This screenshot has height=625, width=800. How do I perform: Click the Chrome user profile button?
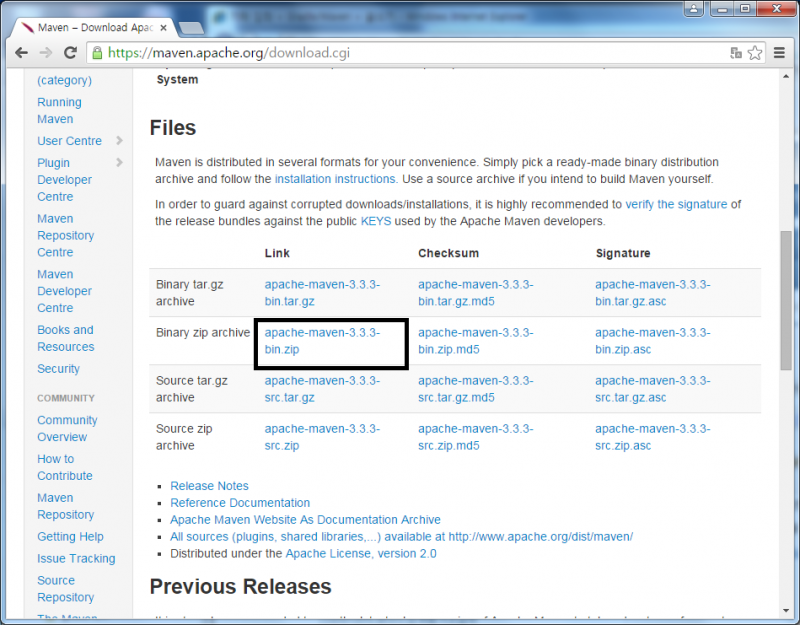[694, 8]
